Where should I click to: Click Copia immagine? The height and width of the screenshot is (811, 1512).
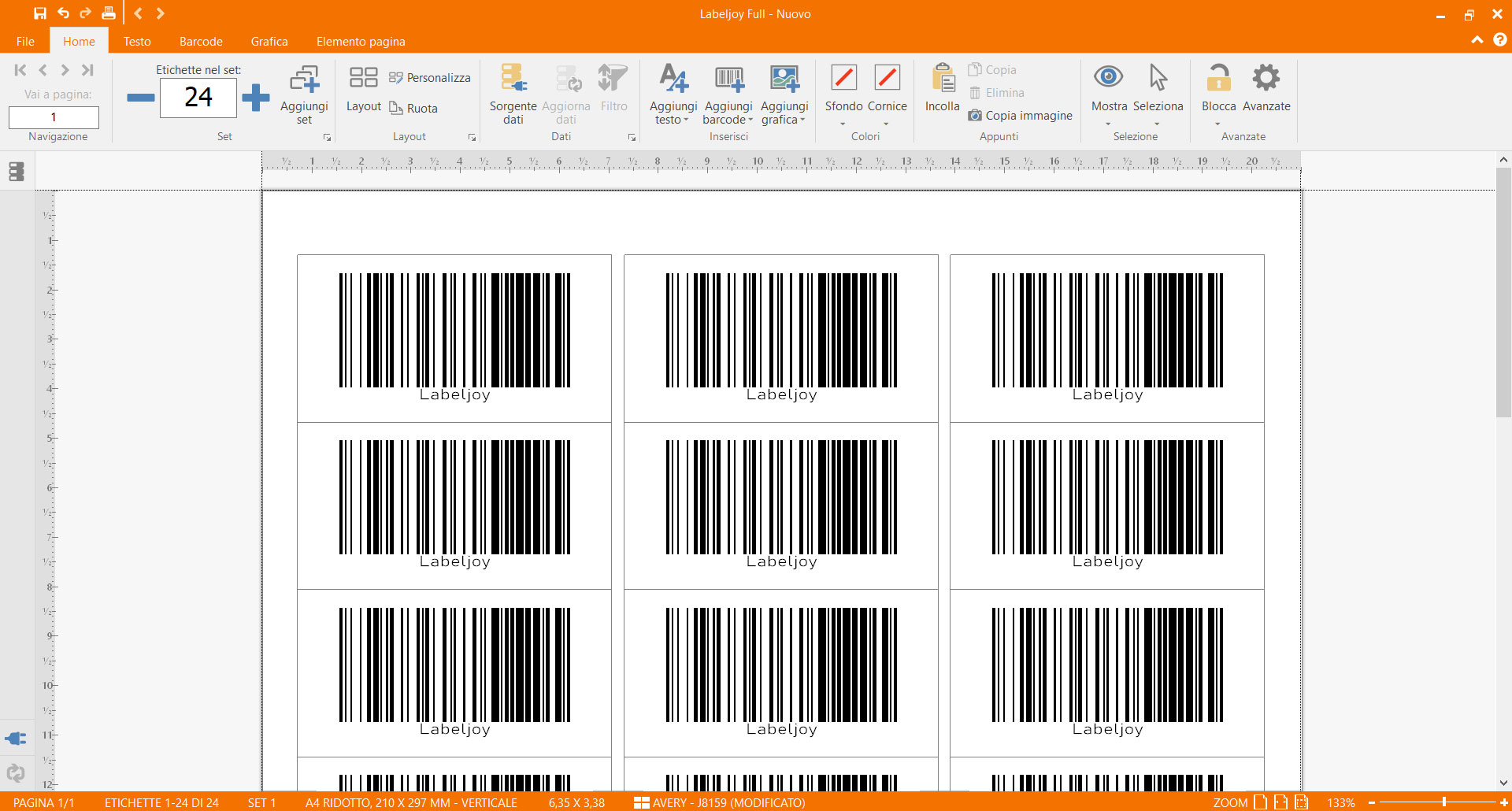point(1020,116)
